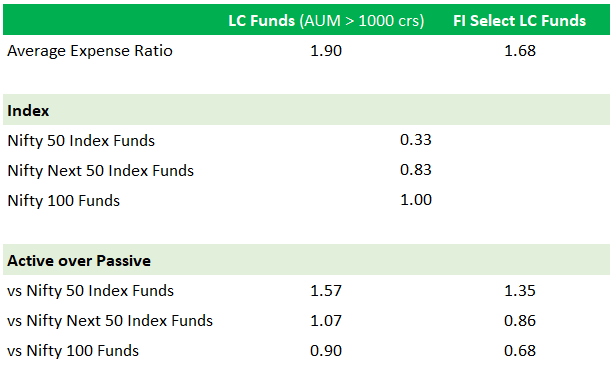
Task: Click the 1.57 difference value
Action: [326, 291]
